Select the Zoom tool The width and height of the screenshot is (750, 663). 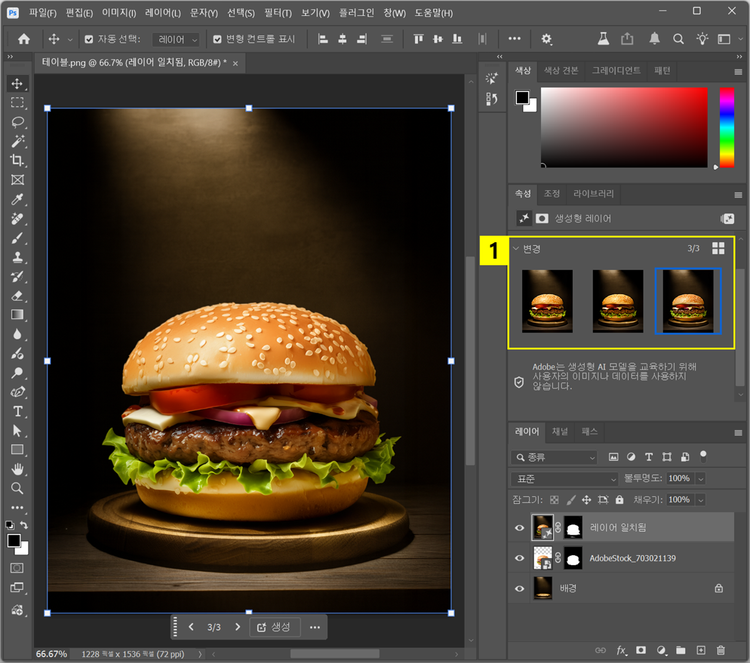pos(17,488)
